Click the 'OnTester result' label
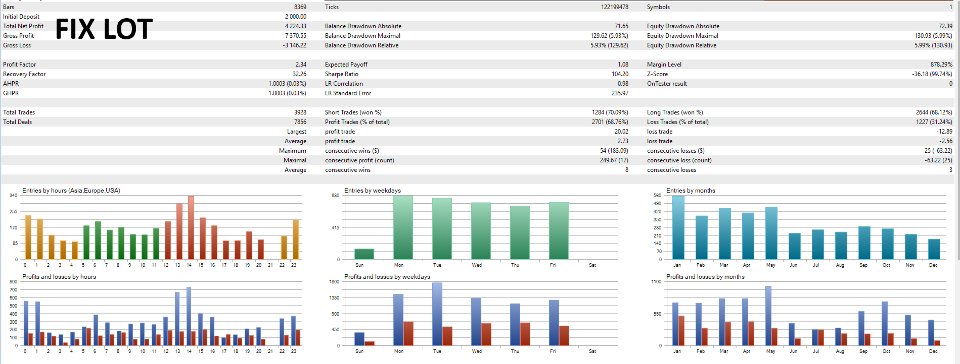 coord(666,83)
